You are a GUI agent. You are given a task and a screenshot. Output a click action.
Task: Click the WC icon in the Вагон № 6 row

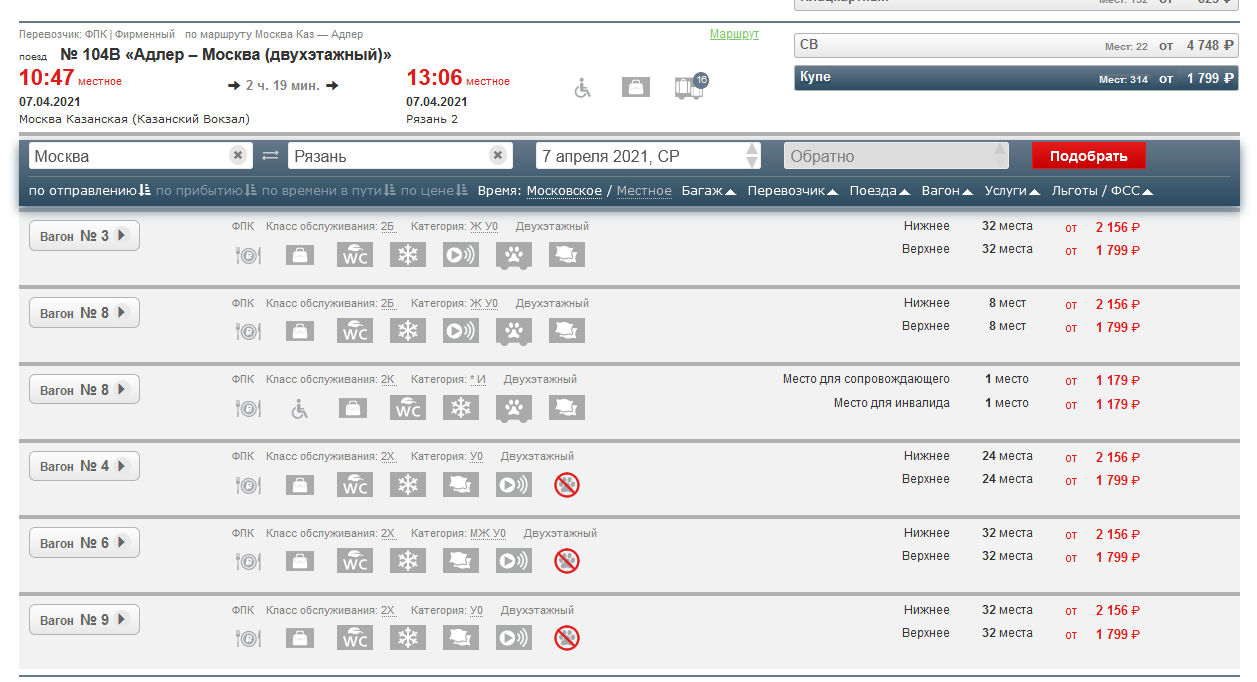(354, 561)
